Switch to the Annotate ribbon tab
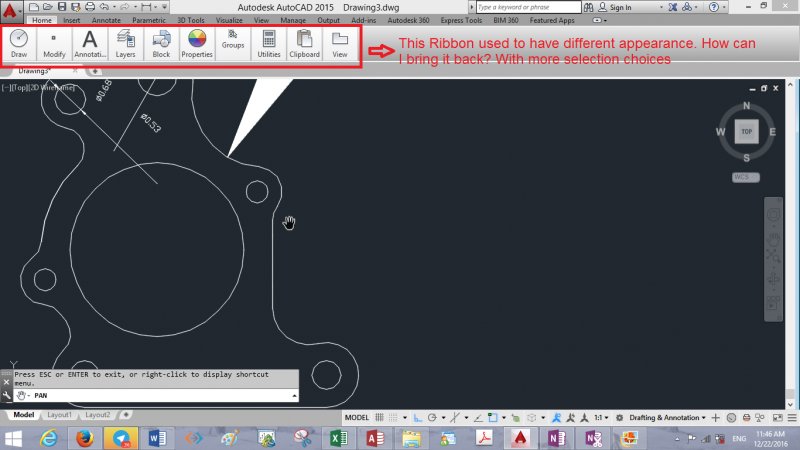 tap(106, 20)
